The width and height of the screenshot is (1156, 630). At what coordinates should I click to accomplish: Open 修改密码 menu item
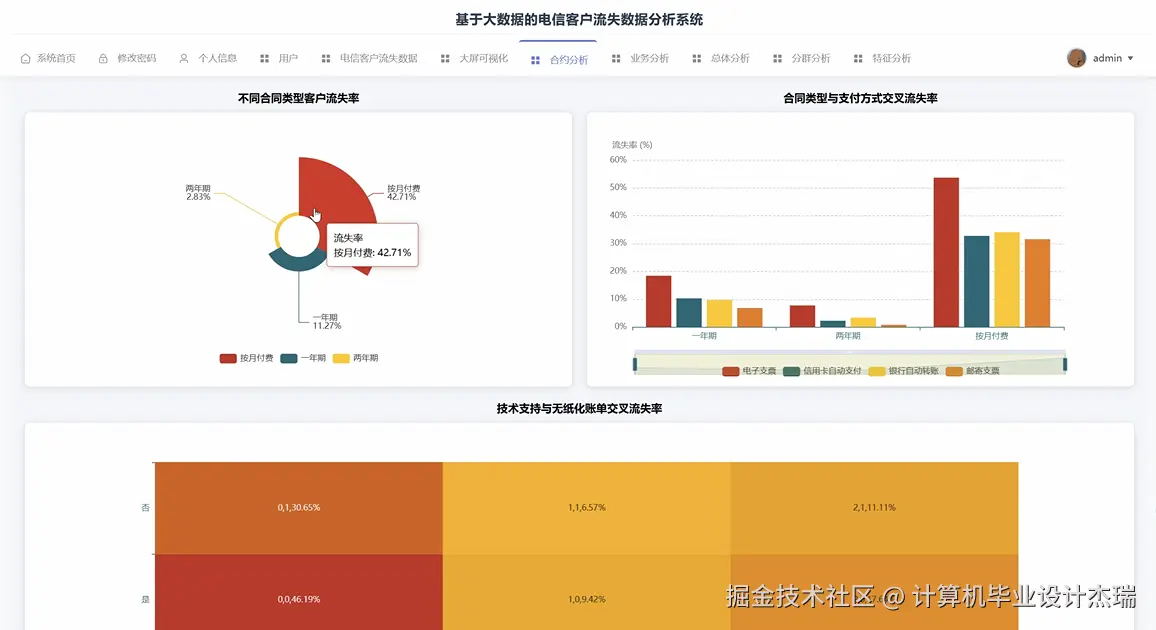pyautogui.click(x=136, y=58)
